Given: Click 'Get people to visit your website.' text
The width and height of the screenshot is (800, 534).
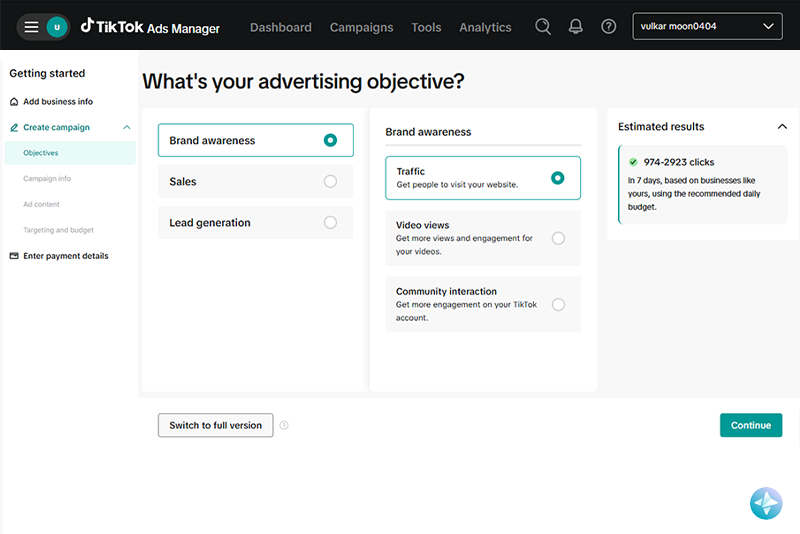Looking at the screenshot, I should pyautogui.click(x=457, y=185).
